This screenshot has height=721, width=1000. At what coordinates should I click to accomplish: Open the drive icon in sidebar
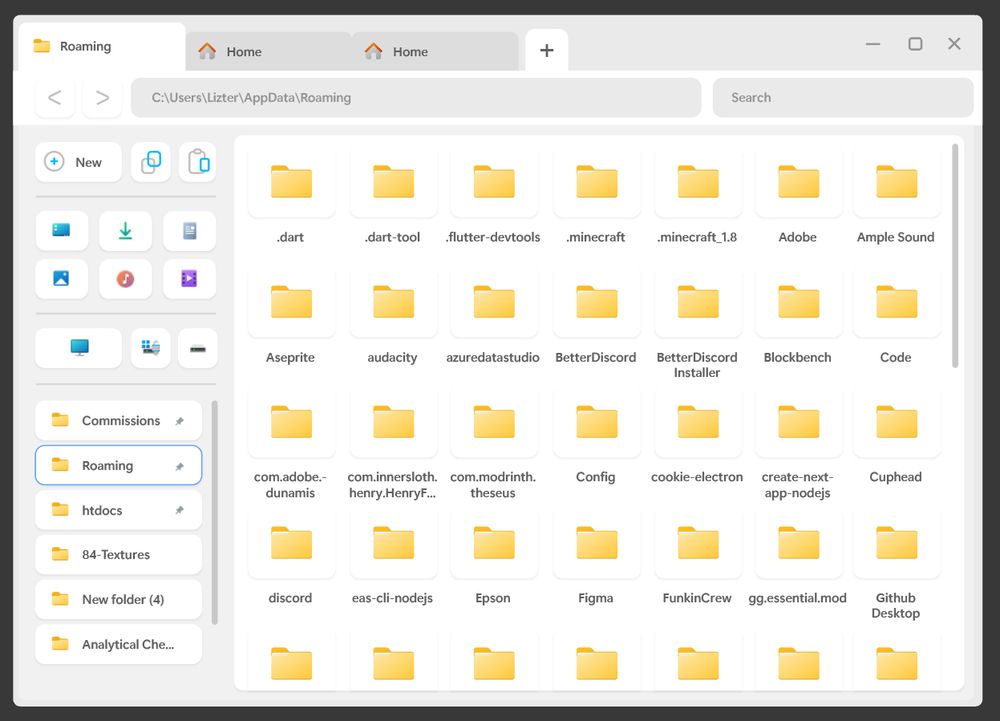click(x=198, y=347)
